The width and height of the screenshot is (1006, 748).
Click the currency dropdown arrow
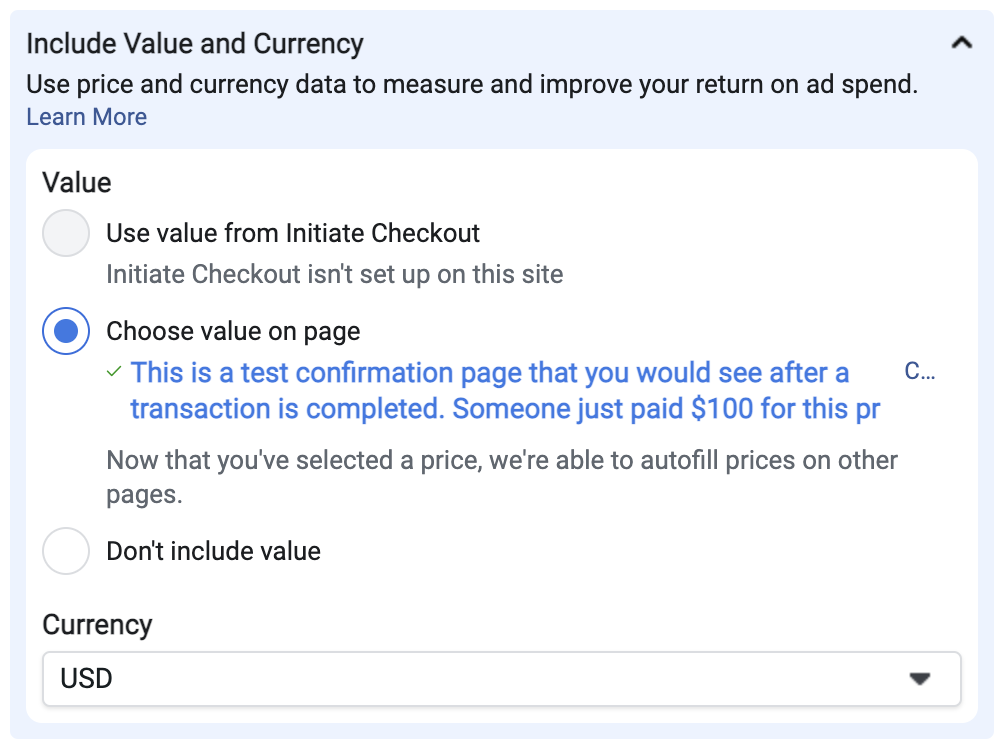pyautogui.click(x=920, y=679)
